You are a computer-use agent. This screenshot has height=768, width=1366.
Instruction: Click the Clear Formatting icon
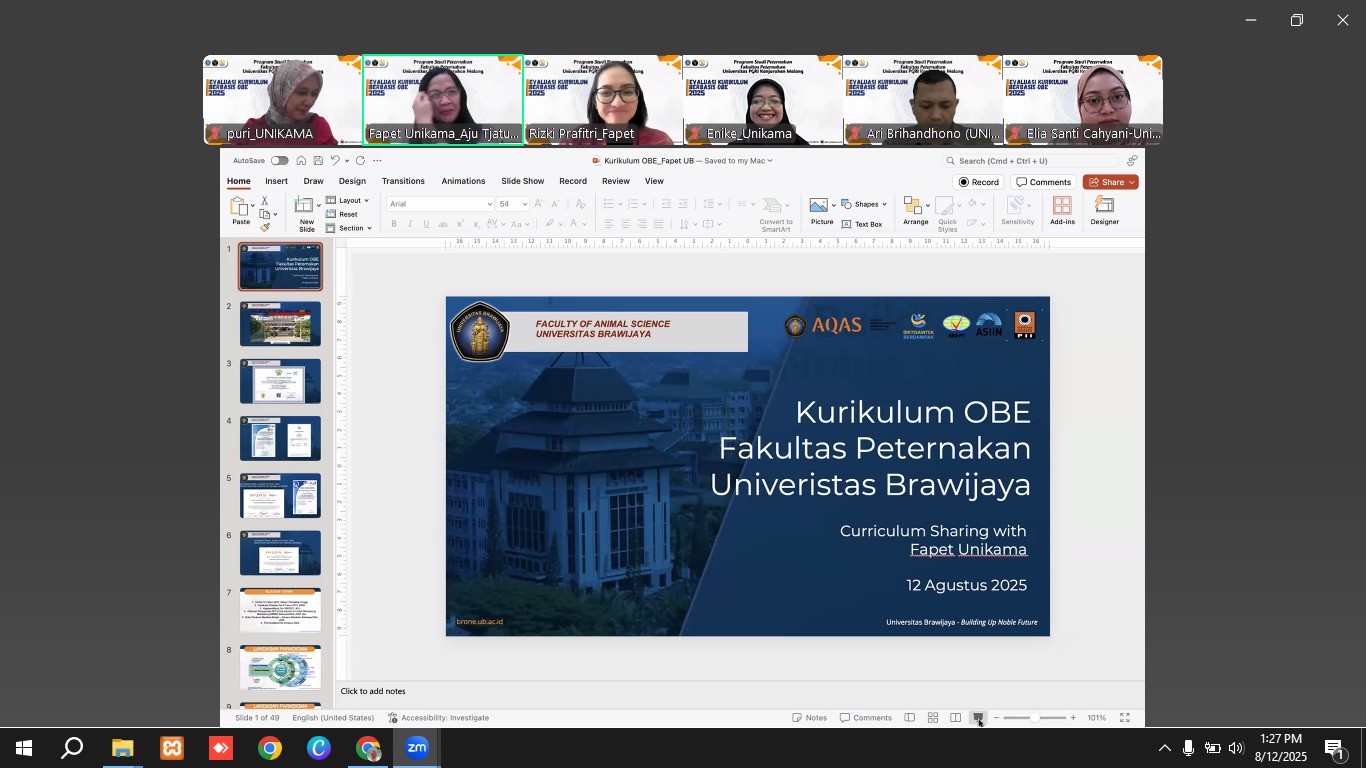(580, 204)
